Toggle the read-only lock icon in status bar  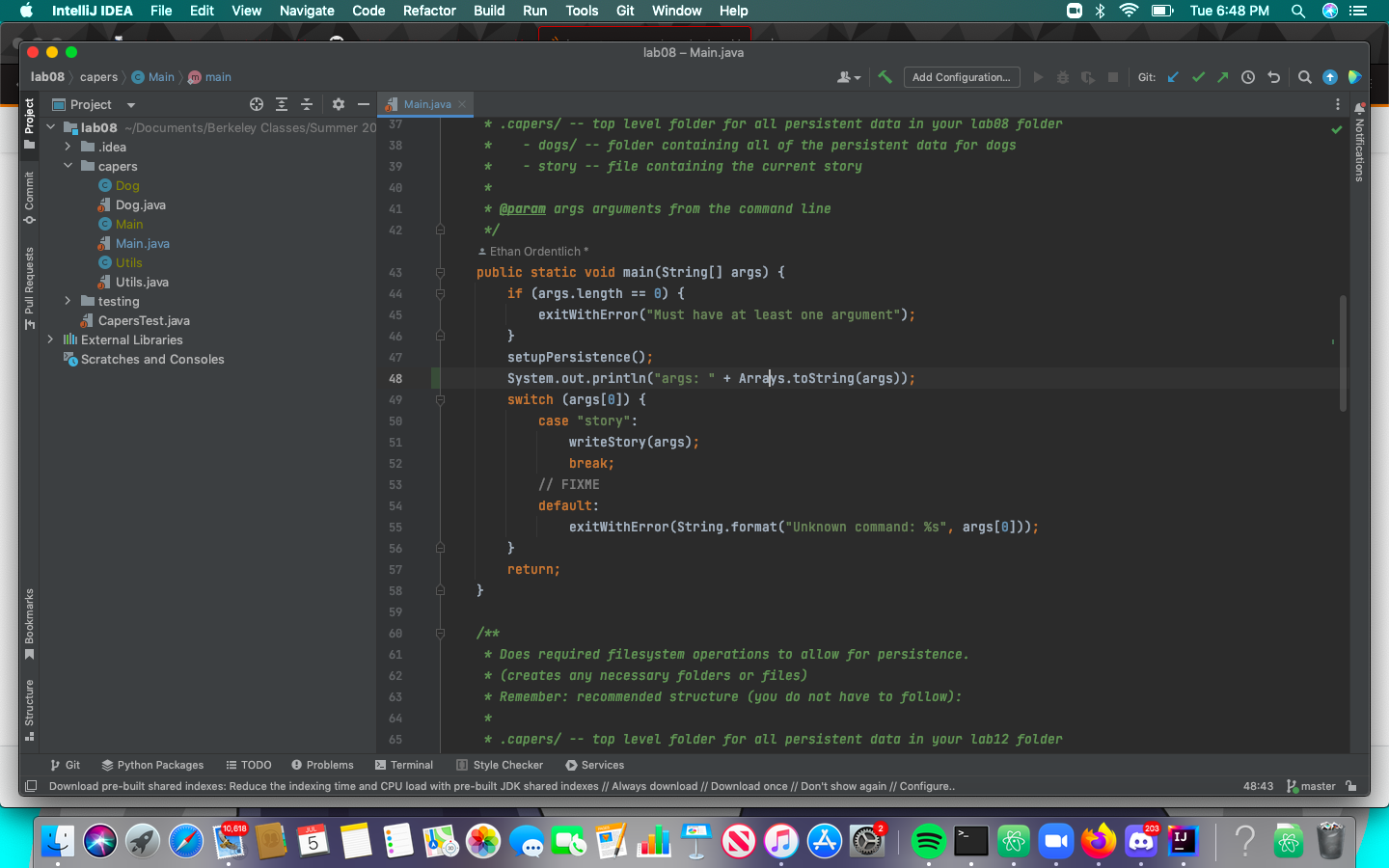(x=1351, y=786)
